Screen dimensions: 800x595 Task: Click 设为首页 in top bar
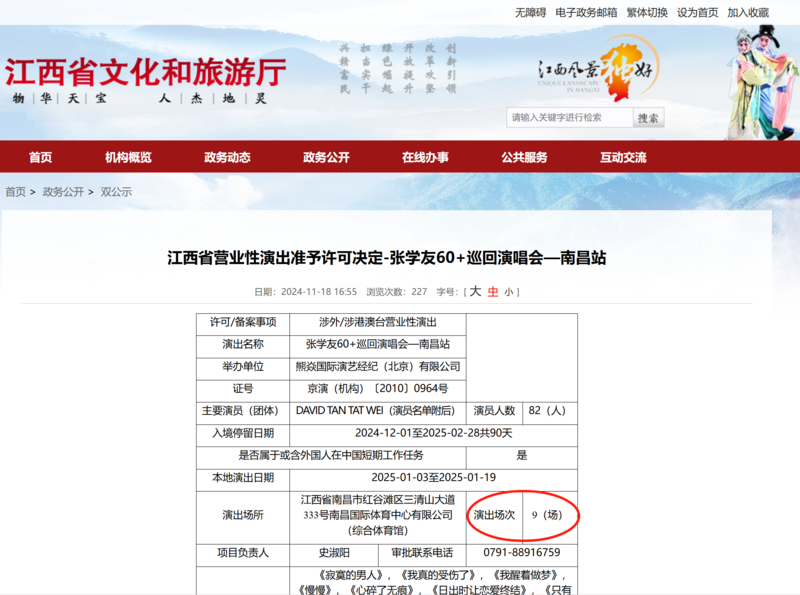[x=697, y=13]
